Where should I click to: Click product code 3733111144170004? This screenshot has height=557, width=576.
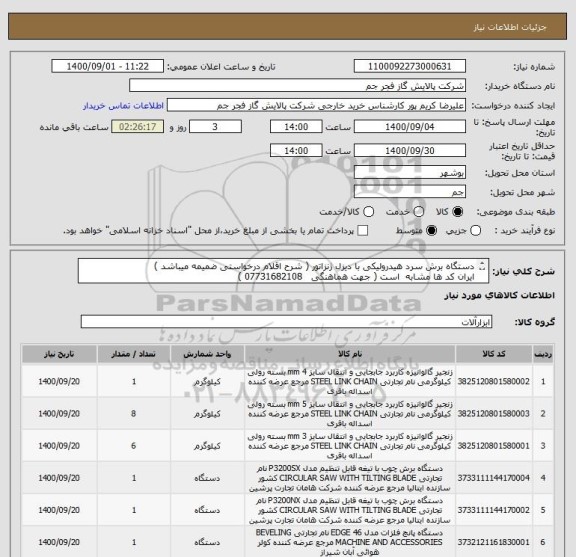tap(494, 478)
